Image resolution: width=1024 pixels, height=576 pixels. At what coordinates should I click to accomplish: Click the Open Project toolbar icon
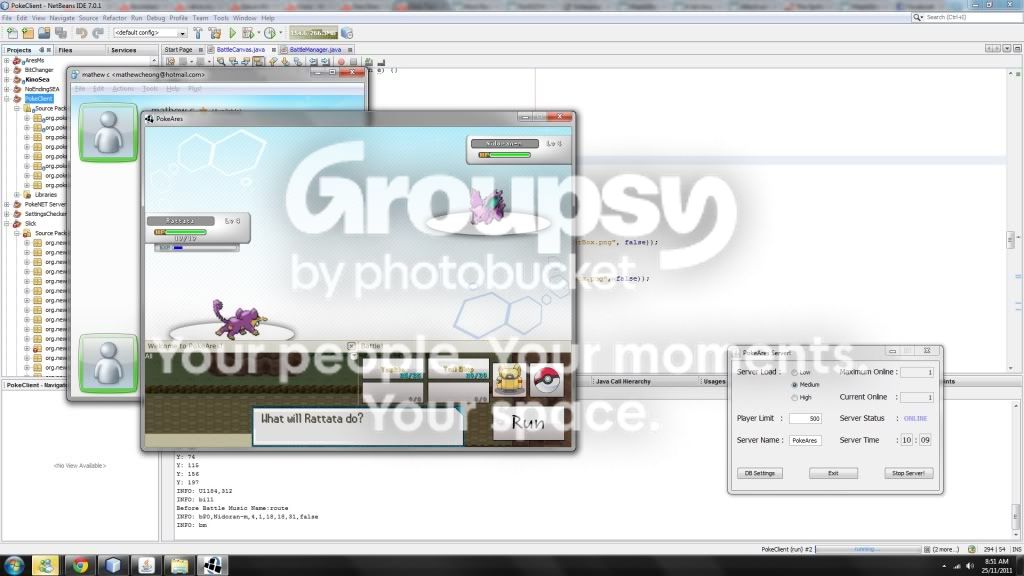pos(44,33)
